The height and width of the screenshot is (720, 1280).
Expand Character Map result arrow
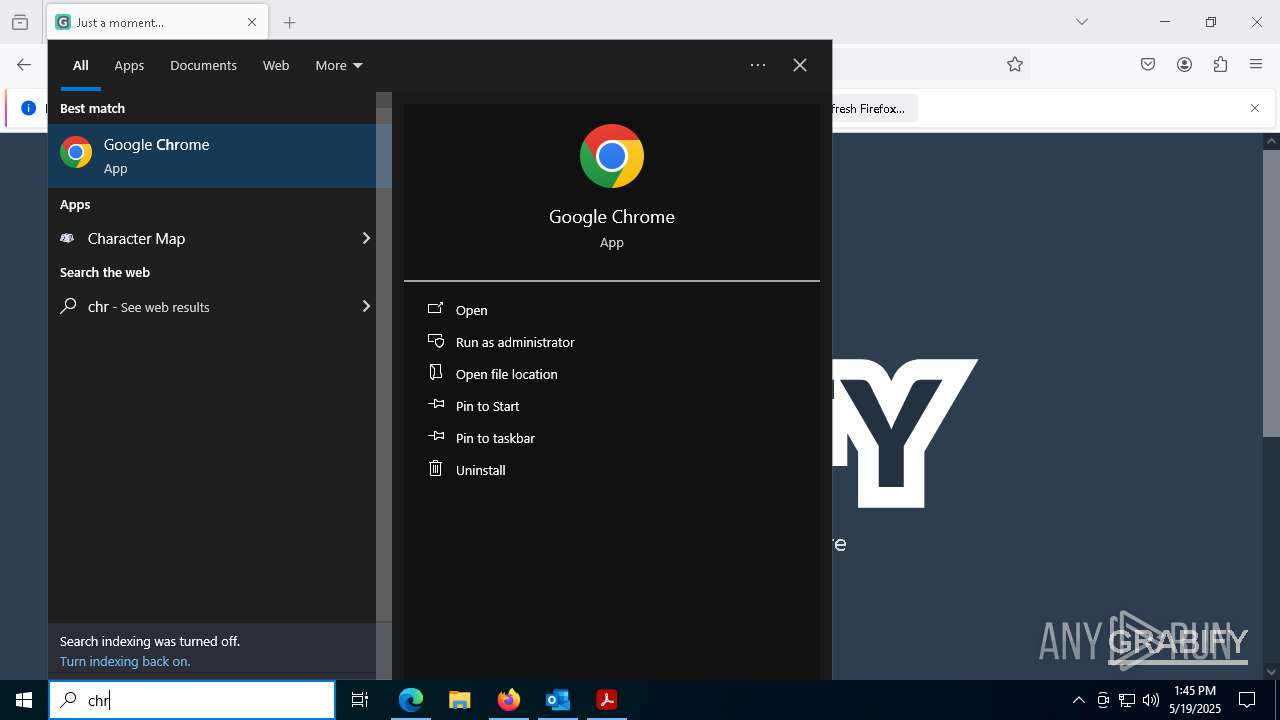coord(366,238)
